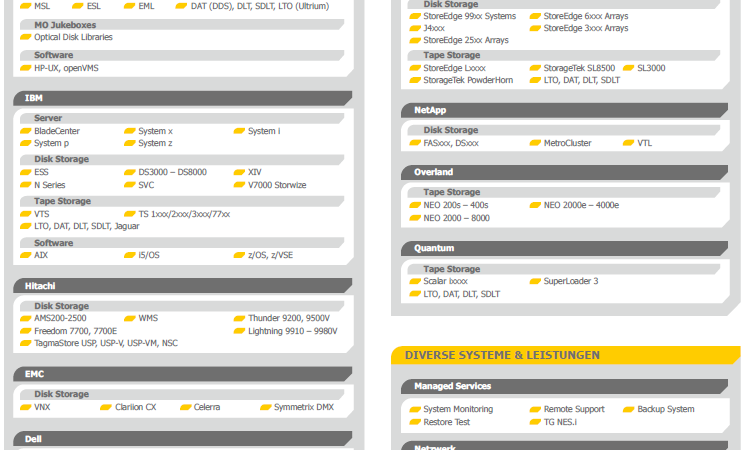Image resolution: width=745 pixels, height=450 pixels.
Task: Click the Optical Disk Libraries entry
Action: tap(73, 37)
